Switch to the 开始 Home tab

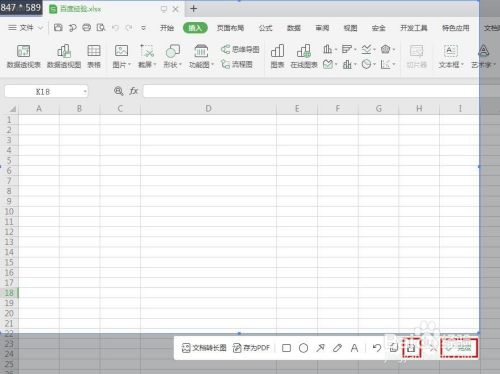[x=167, y=28]
